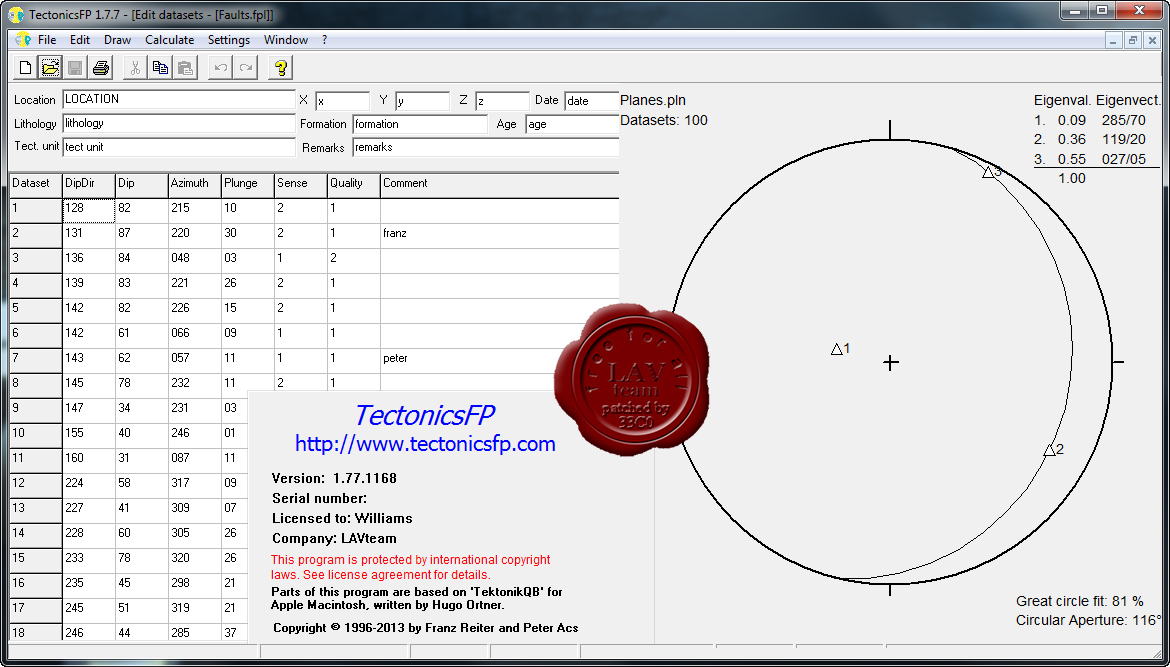This screenshot has height=667, width=1170.
Task: Select row header for dataset 12
Action: point(35,485)
